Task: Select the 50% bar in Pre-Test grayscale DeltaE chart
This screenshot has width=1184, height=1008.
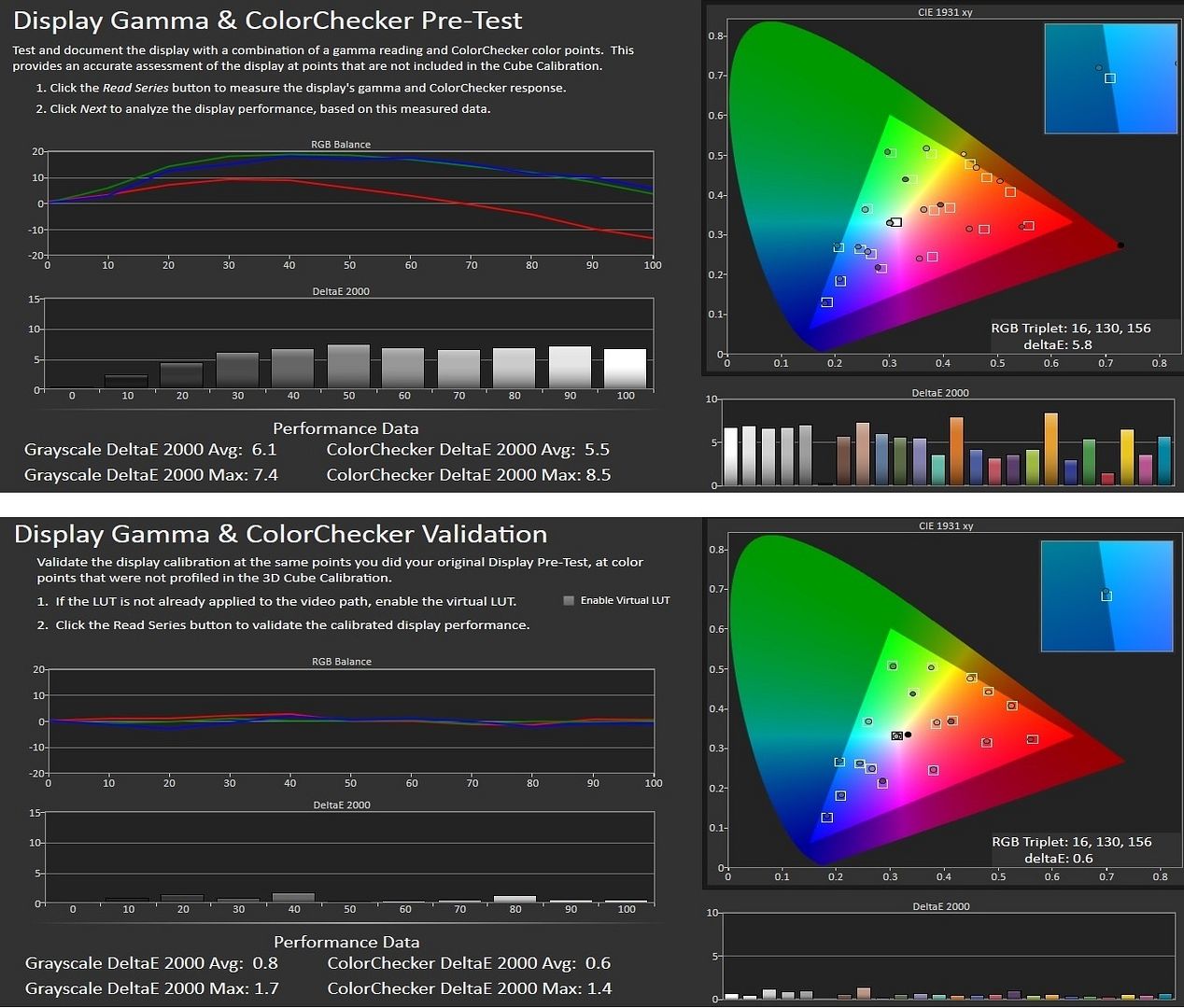Action: (348, 367)
